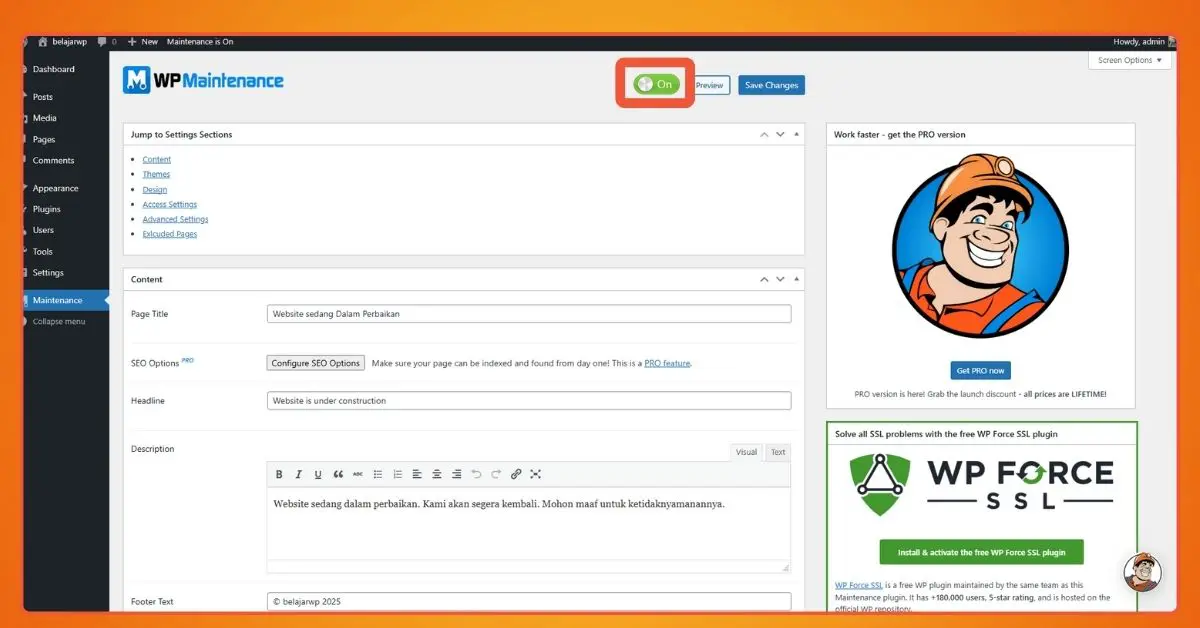This screenshot has width=1200, height=628.
Task: Enter distraction-free fullscreen mode from the editor
Action: tap(536, 473)
